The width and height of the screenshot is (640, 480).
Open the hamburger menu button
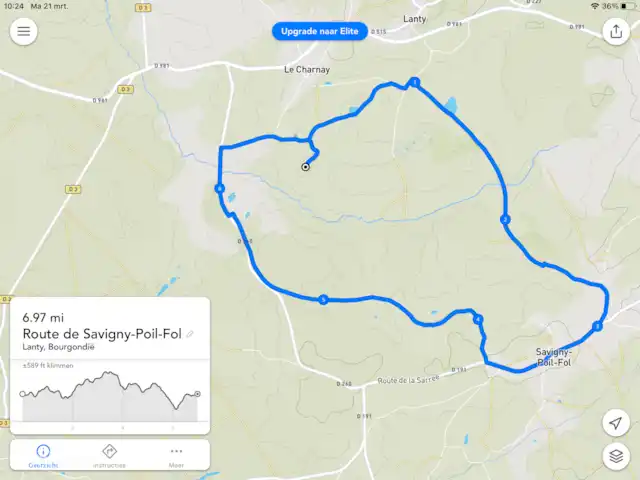pos(24,31)
